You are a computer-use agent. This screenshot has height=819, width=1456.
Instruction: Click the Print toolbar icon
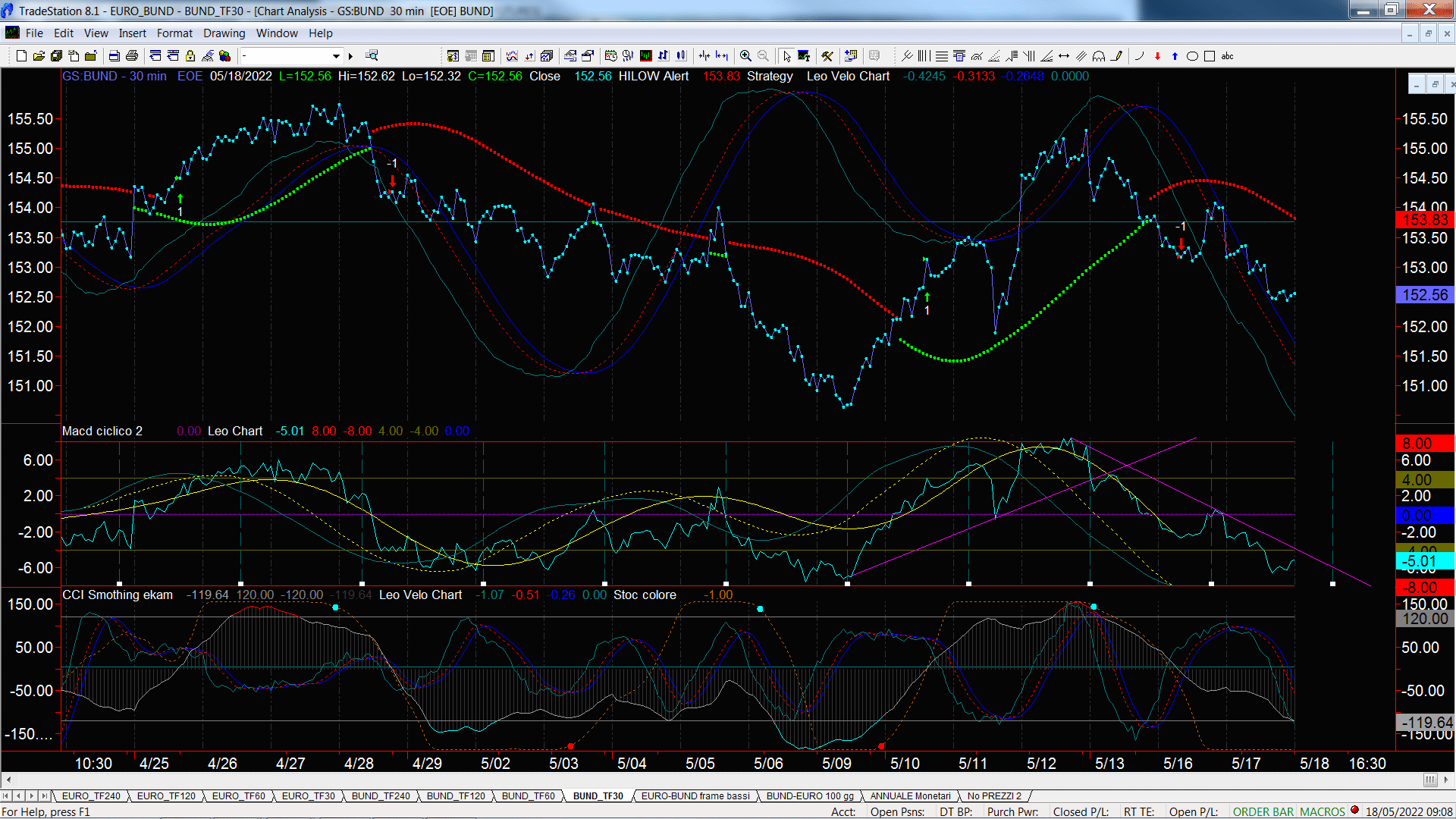click(132, 55)
